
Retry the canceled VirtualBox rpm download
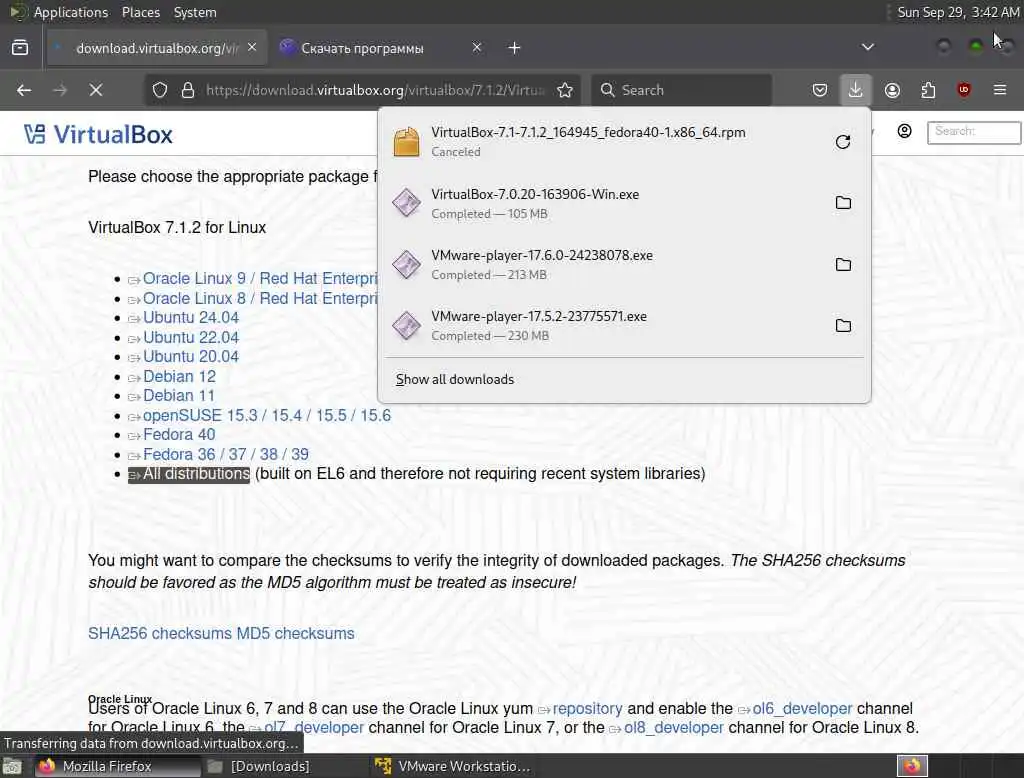click(842, 142)
